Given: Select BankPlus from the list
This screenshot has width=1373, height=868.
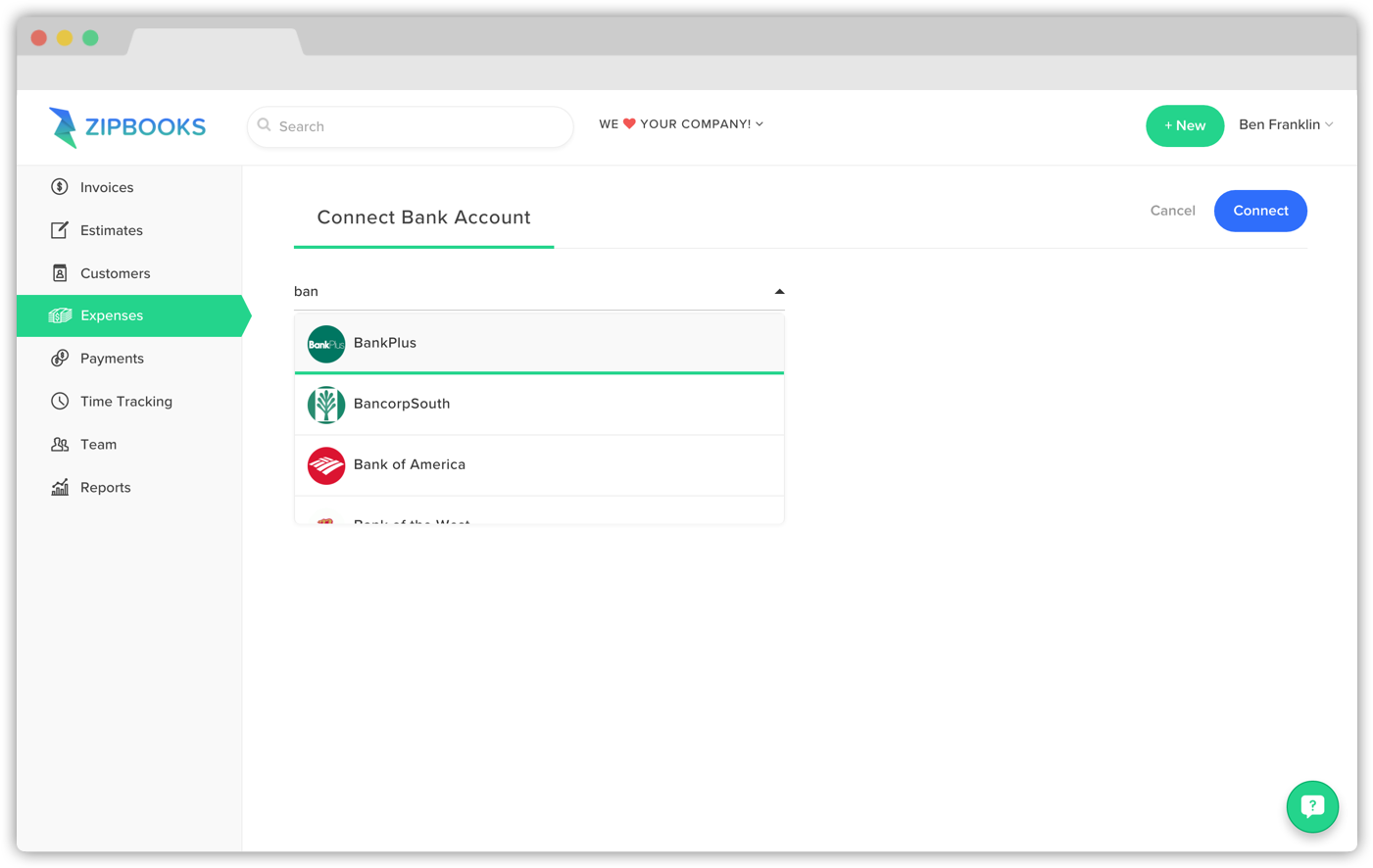Looking at the screenshot, I should (539, 343).
